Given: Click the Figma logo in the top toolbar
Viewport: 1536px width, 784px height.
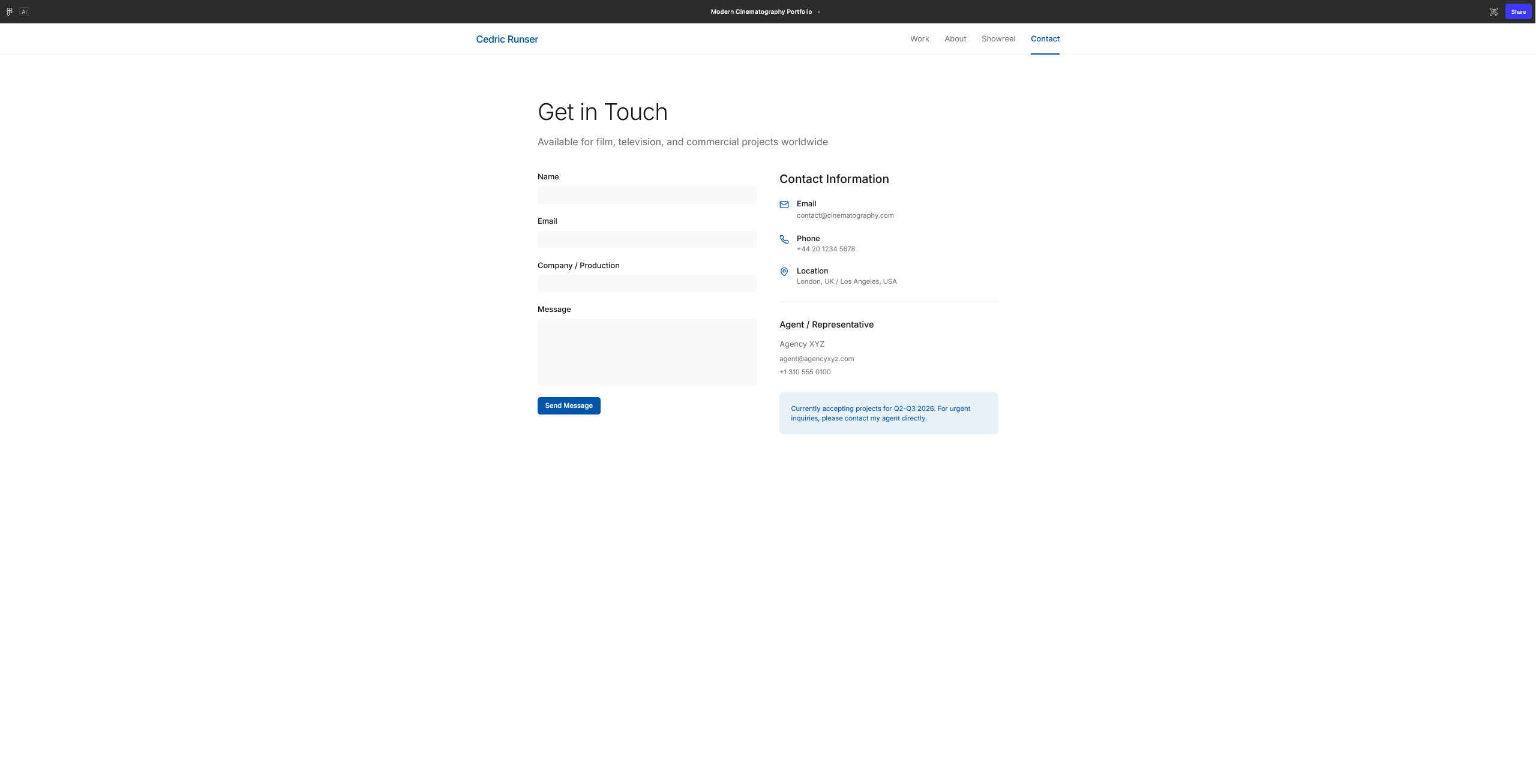Looking at the screenshot, I should tap(9, 11).
